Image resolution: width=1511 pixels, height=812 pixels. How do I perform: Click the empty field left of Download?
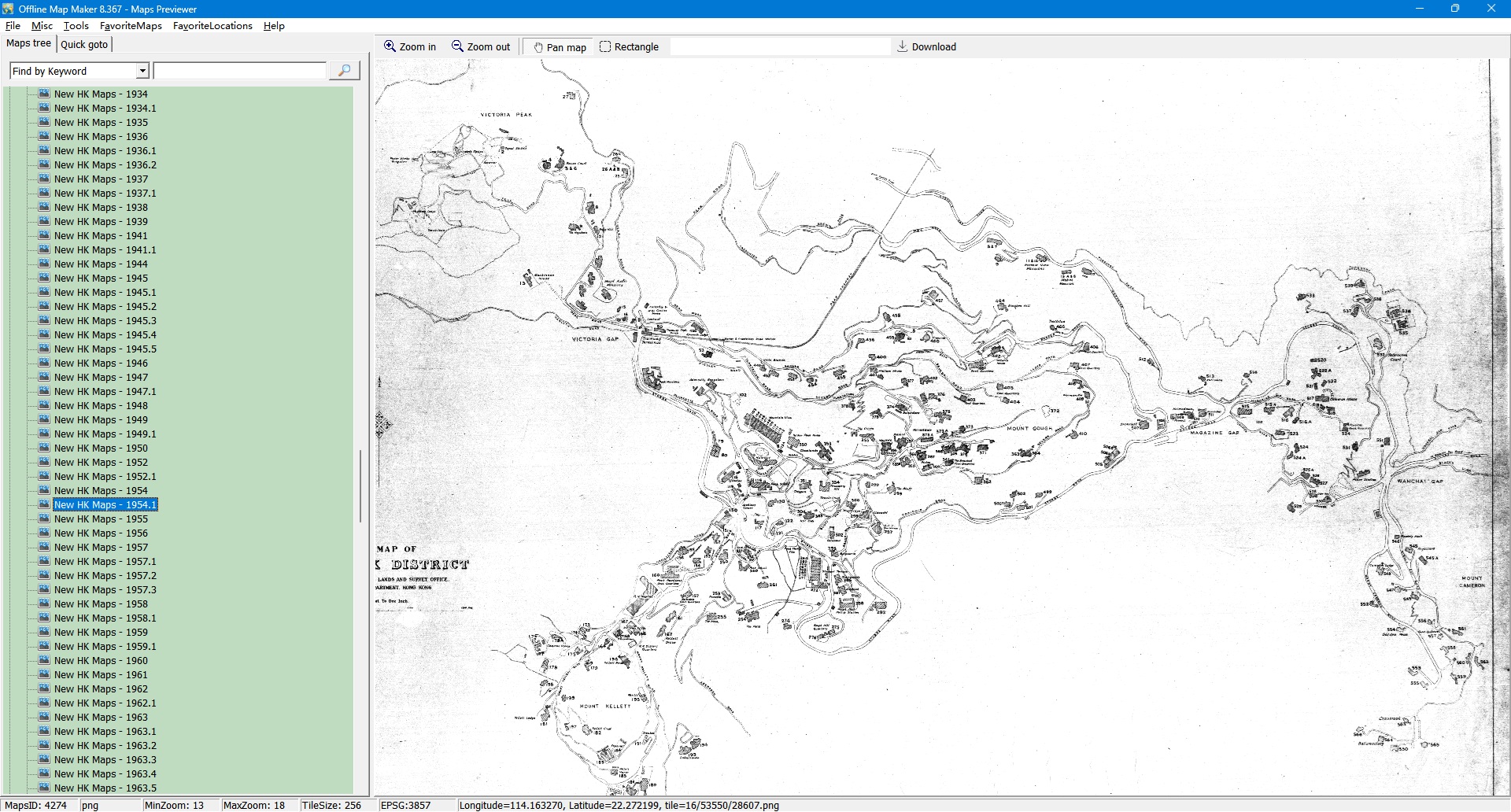[x=779, y=46]
